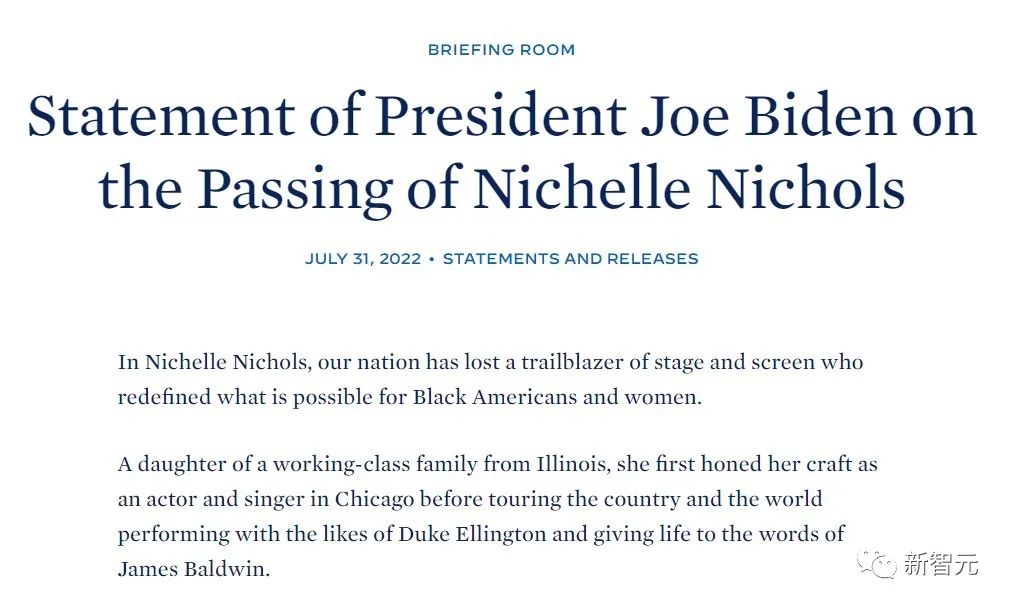
Task: Click the word "Chicago" in the text
Action: (x=375, y=499)
